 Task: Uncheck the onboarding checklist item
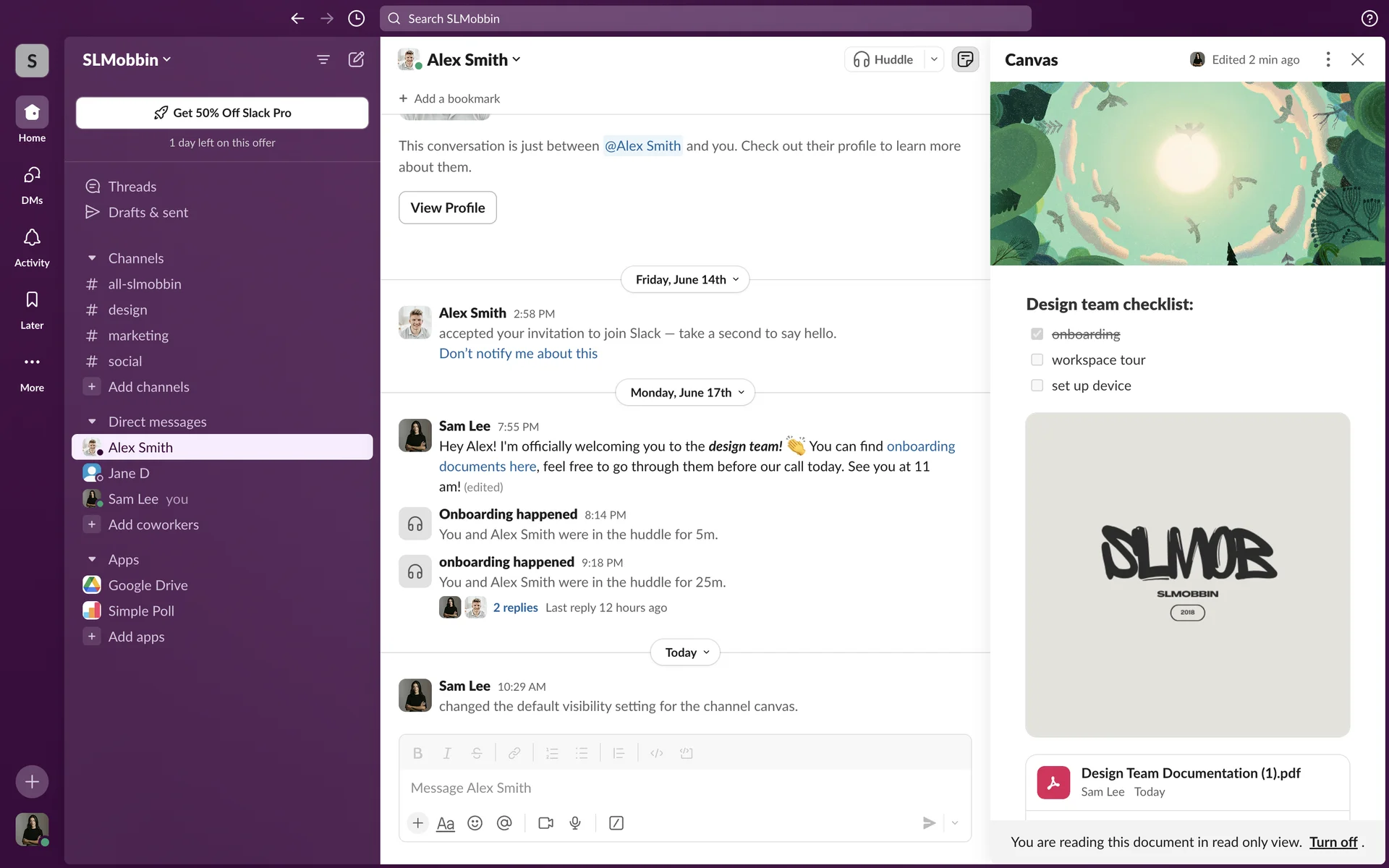[1037, 334]
